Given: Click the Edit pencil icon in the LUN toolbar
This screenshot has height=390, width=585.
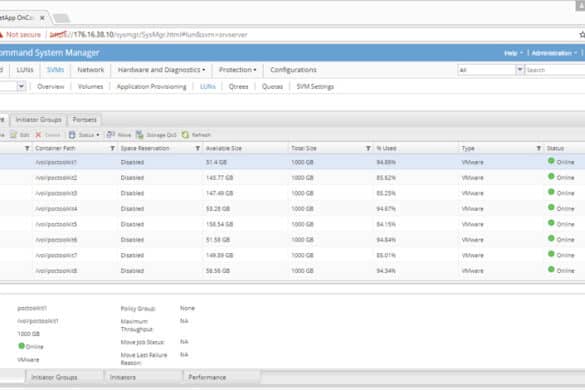Looking at the screenshot, I should [13, 135].
